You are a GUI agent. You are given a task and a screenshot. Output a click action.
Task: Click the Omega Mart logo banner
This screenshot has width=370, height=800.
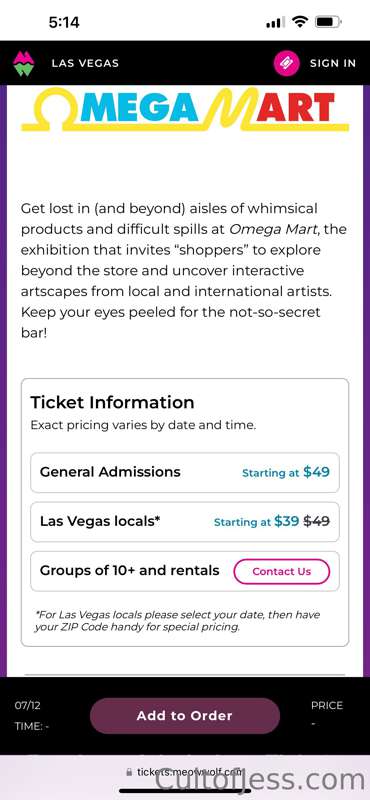(x=185, y=109)
